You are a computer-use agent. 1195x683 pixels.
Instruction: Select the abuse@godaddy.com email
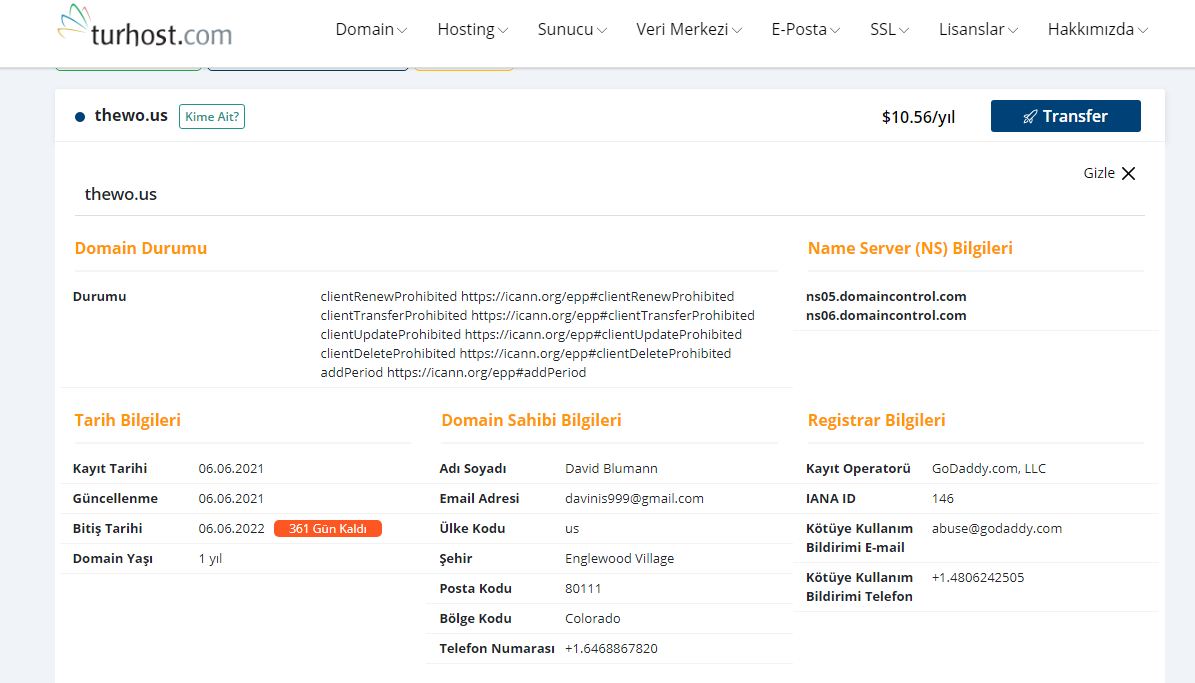coord(997,529)
